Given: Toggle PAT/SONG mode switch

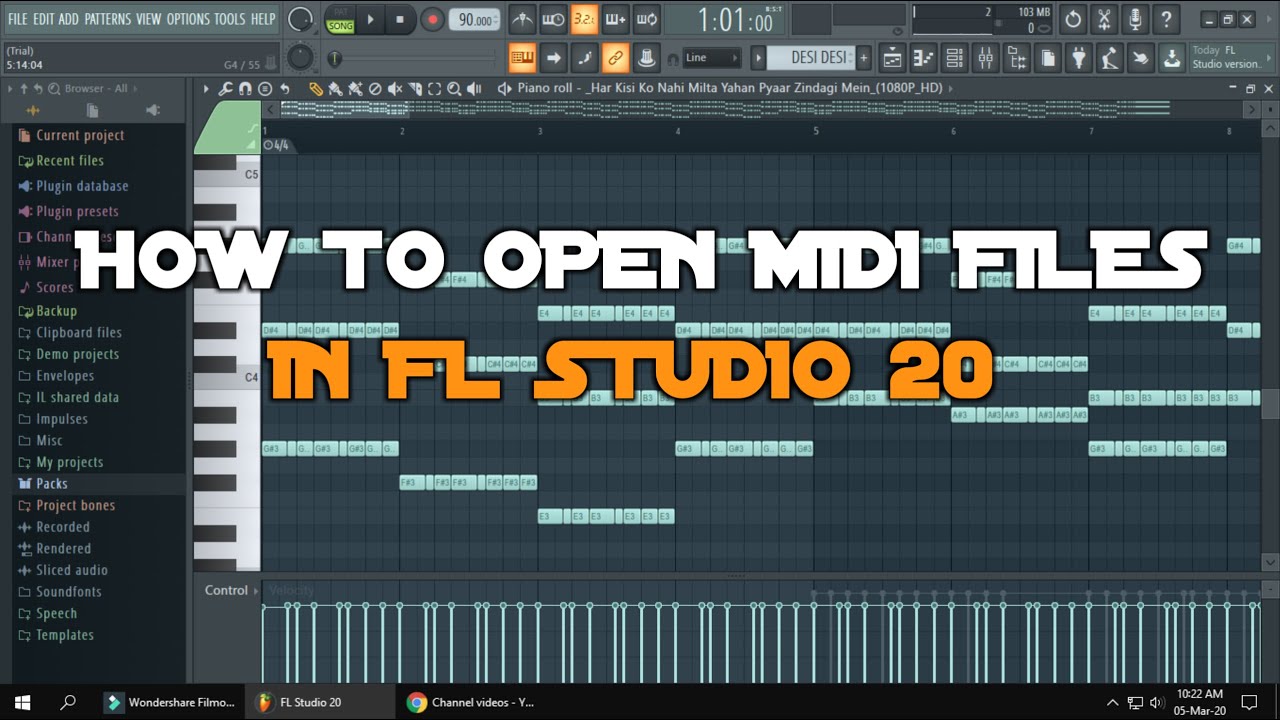Looking at the screenshot, I should 340,19.
